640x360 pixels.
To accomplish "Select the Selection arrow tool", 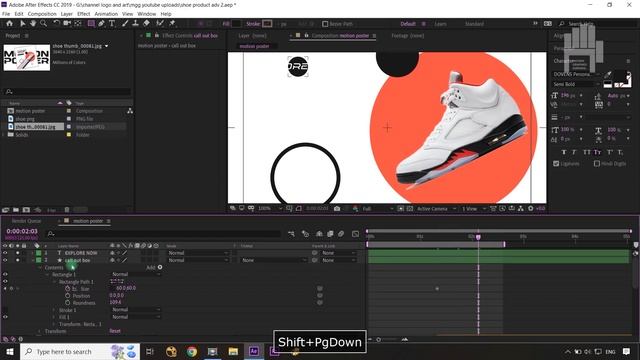I will coord(22,24).
